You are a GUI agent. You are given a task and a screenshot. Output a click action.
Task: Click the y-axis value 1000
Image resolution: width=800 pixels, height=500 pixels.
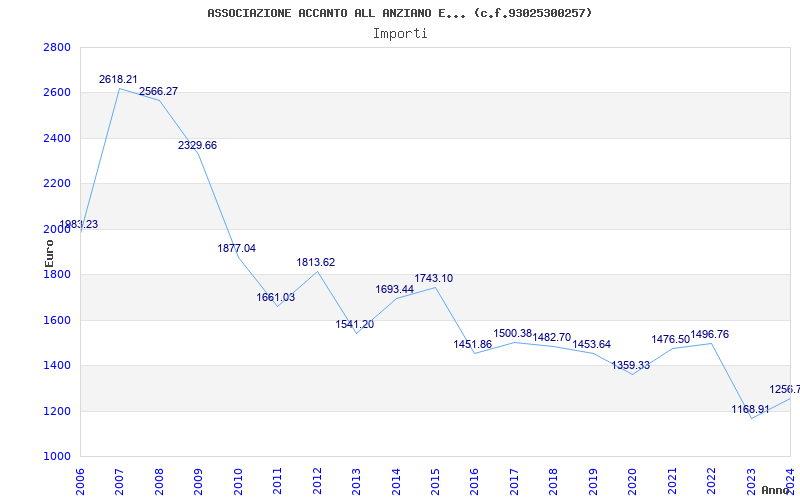tap(58, 457)
